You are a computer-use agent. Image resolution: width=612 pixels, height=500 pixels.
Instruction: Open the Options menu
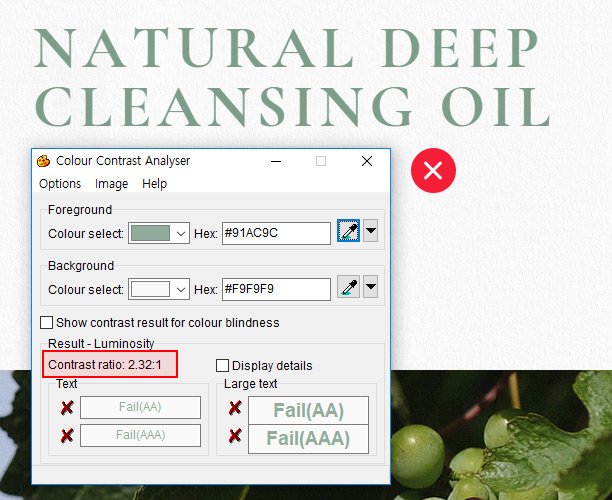(x=60, y=184)
